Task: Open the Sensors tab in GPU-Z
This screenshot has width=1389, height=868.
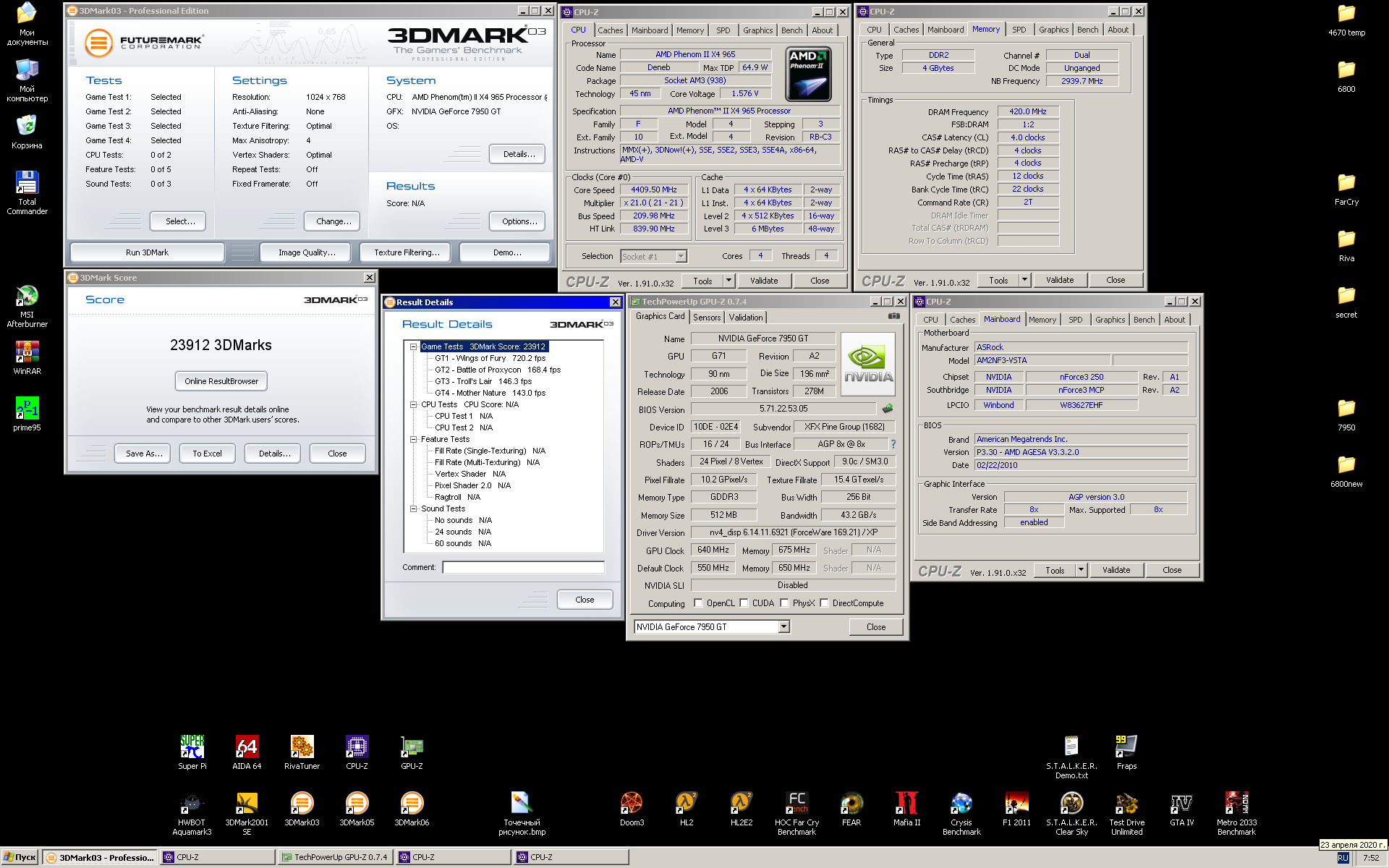Action: click(x=707, y=318)
